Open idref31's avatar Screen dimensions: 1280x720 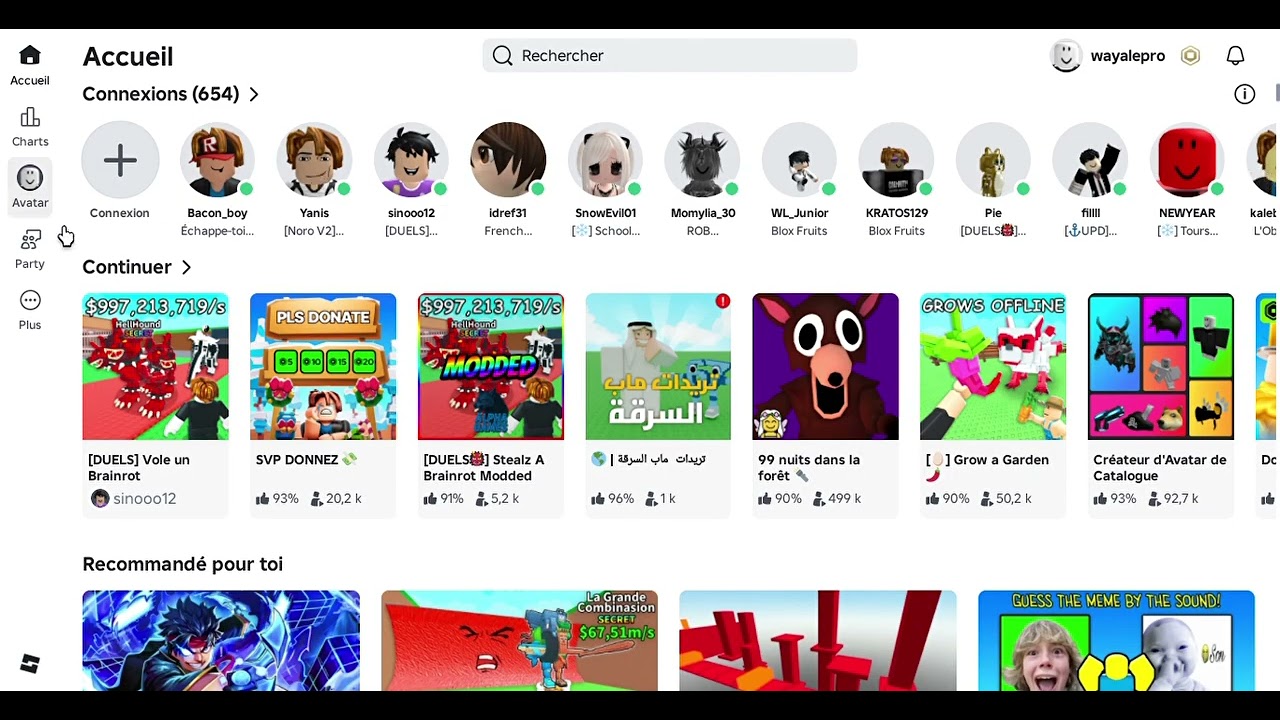click(x=508, y=160)
